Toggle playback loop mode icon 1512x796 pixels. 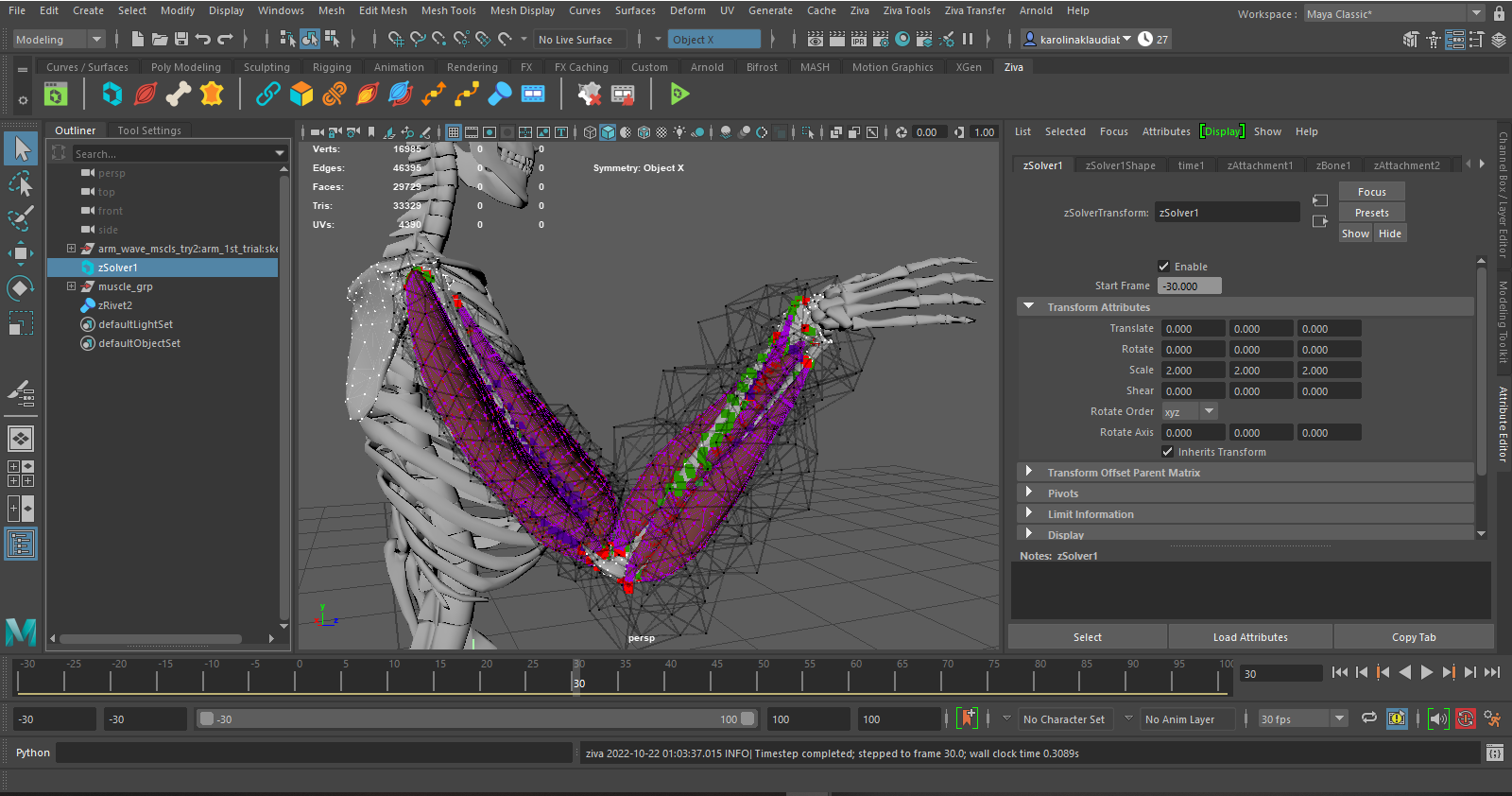(x=1368, y=718)
